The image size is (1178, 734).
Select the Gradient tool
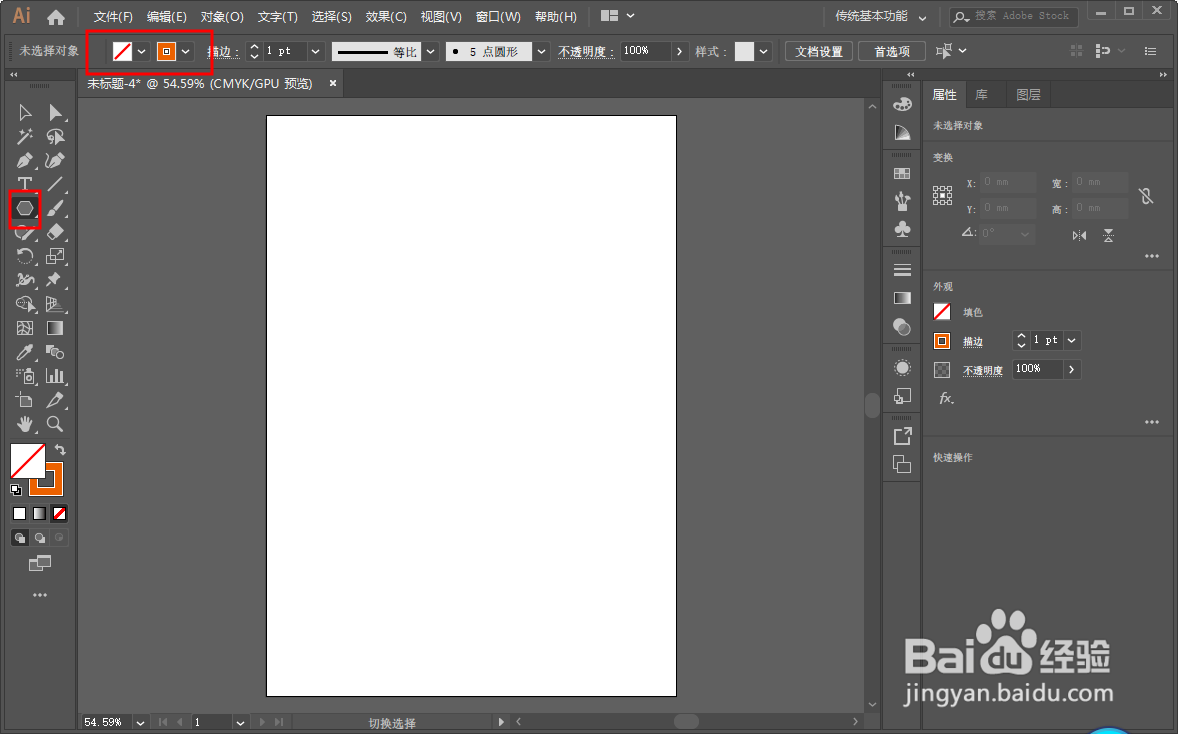pos(55,328)
